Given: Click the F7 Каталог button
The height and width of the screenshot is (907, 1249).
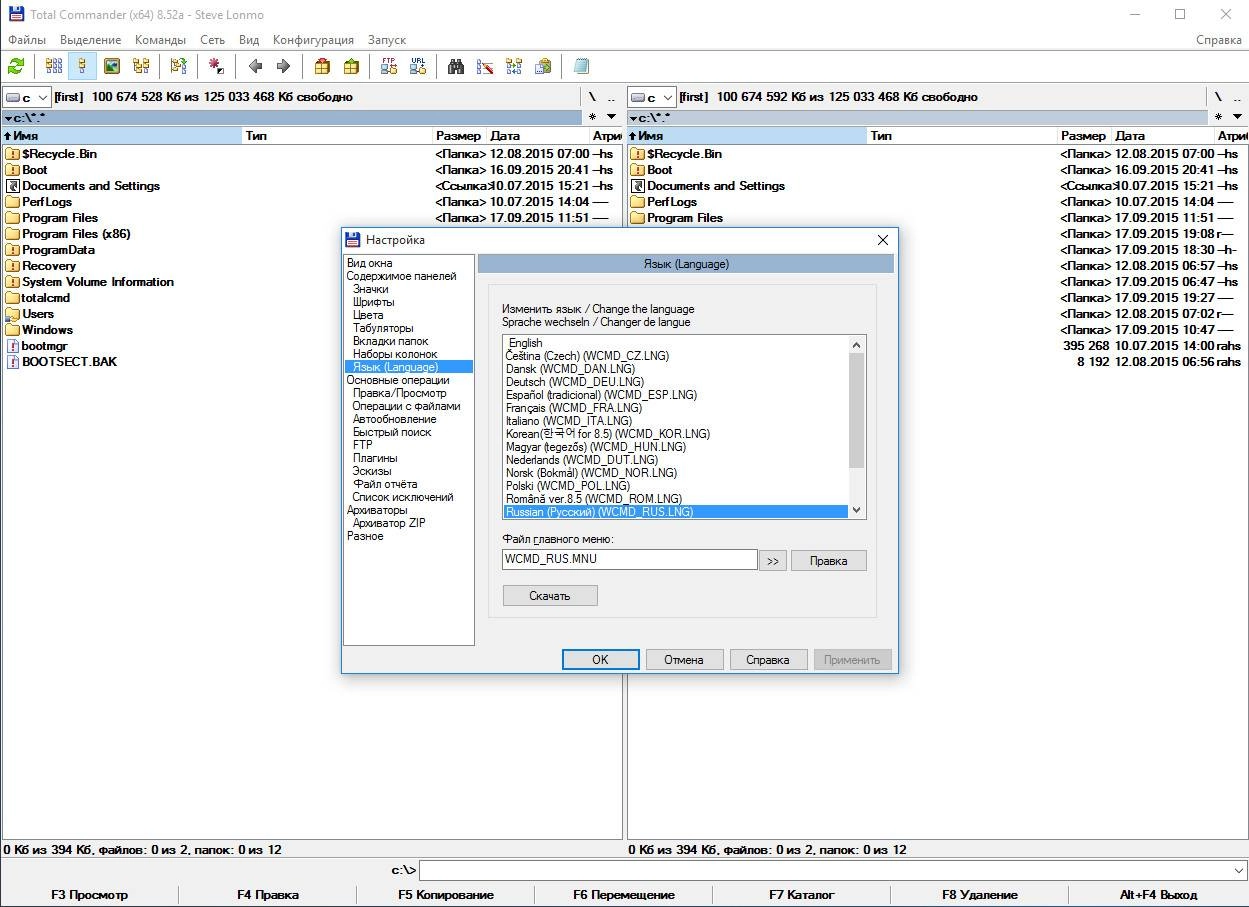Looking at the screenshot, I should click(x=802, y=895).
